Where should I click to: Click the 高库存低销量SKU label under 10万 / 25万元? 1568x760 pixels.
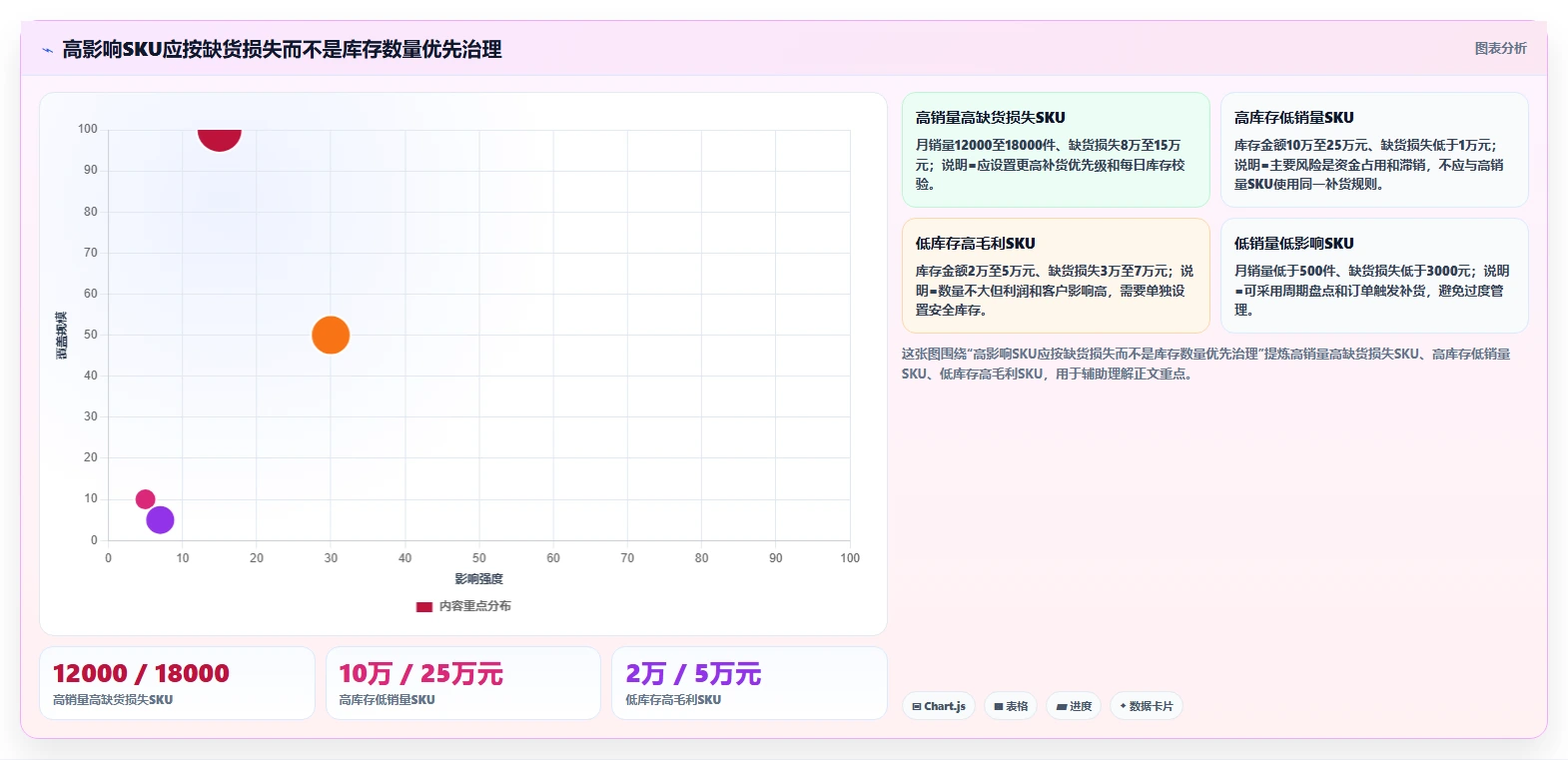pos(387,700)
